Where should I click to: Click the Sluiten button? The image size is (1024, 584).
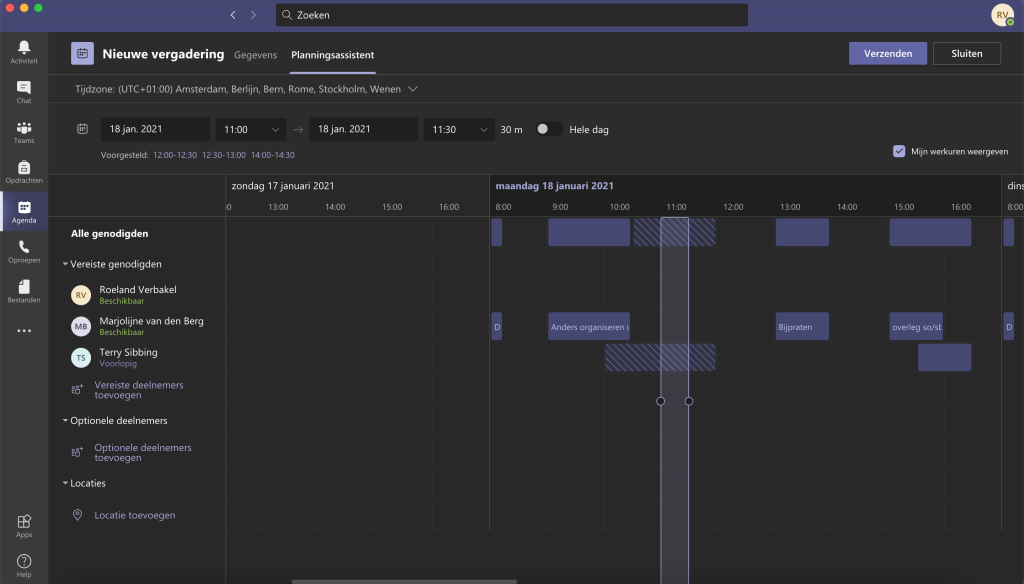coord(966,54)
